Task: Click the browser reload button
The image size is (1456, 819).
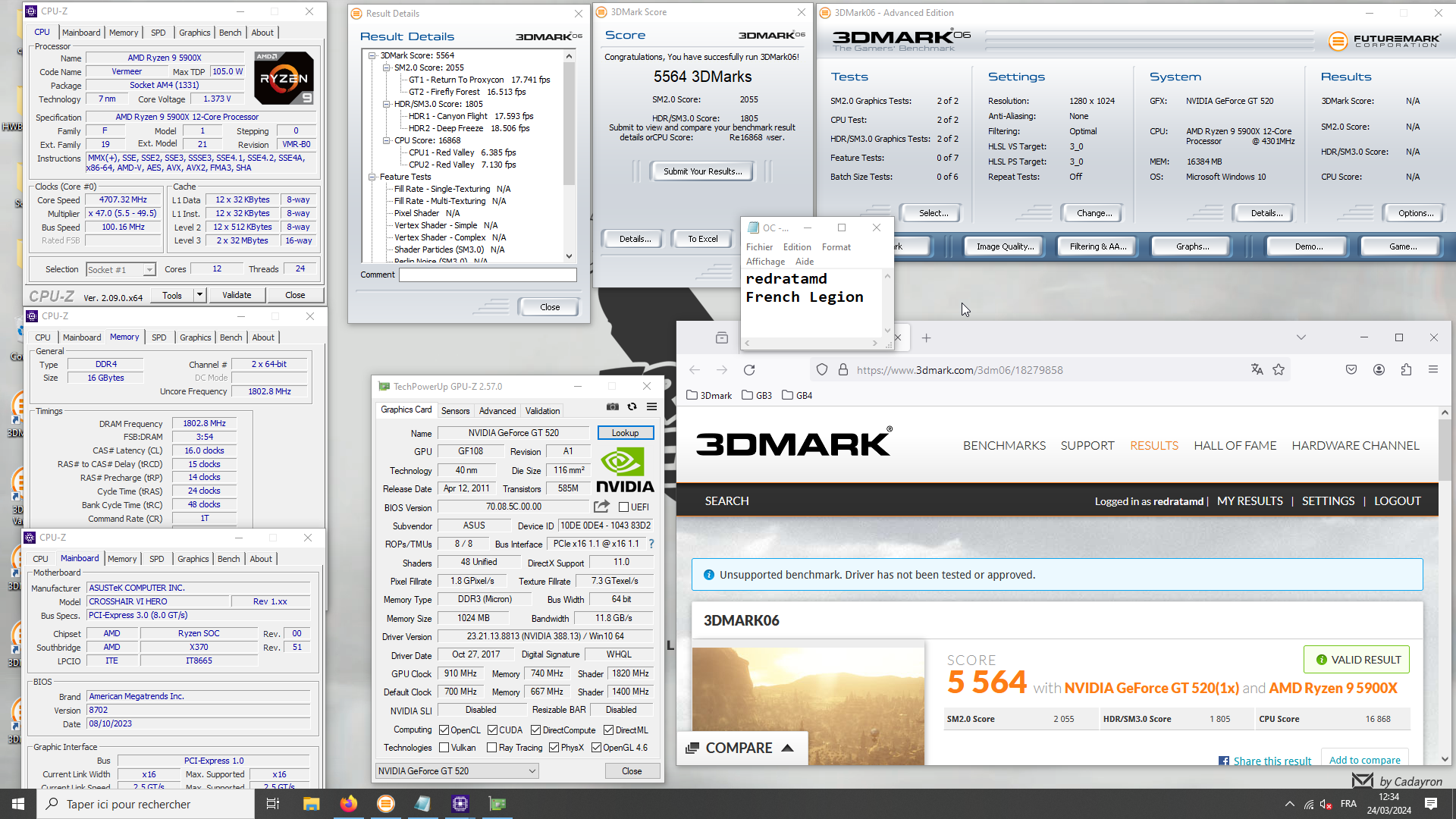Action: (x=749, y=370)
